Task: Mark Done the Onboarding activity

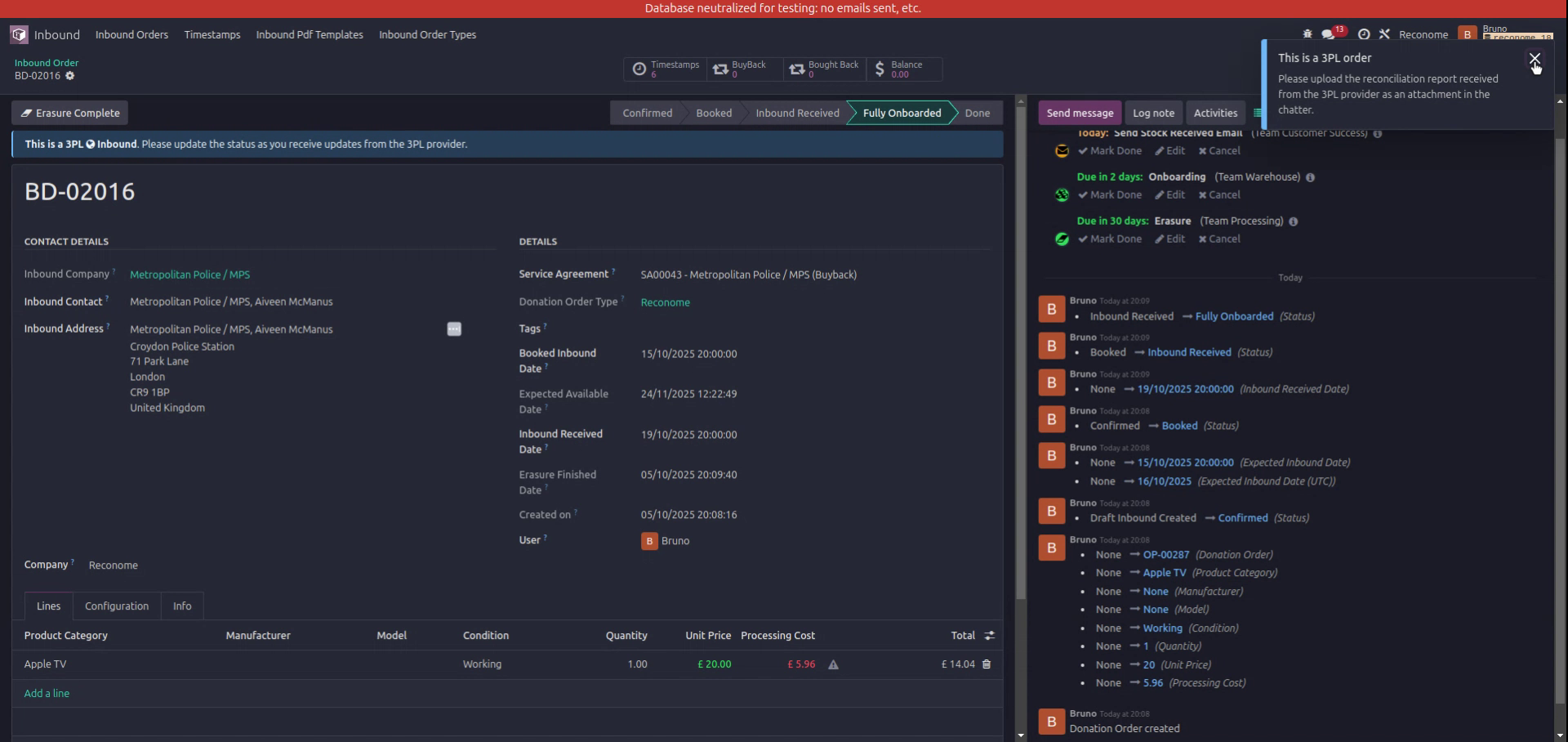Action: [1110, 194]
